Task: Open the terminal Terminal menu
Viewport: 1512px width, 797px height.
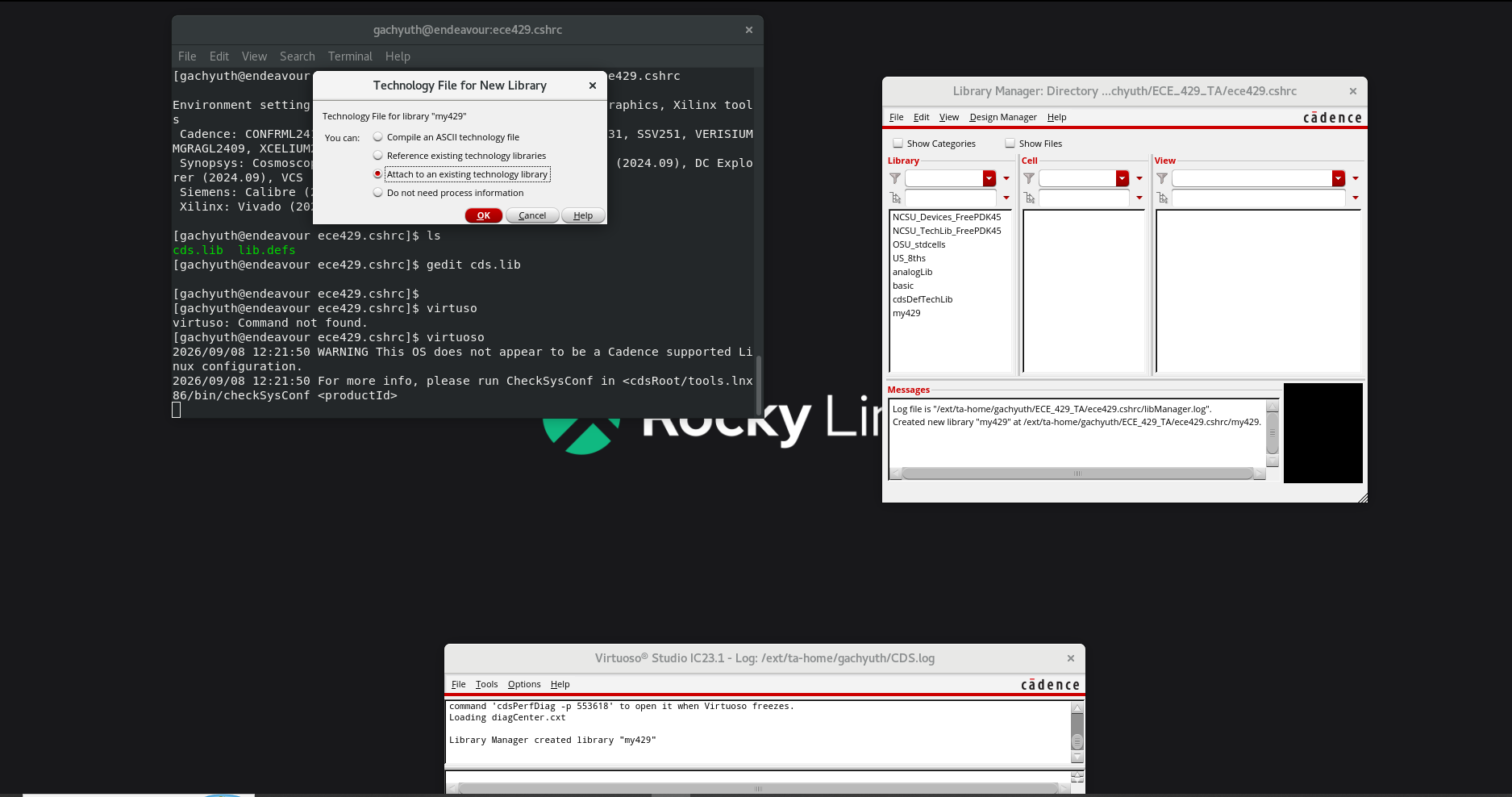Action: [350, 56]
